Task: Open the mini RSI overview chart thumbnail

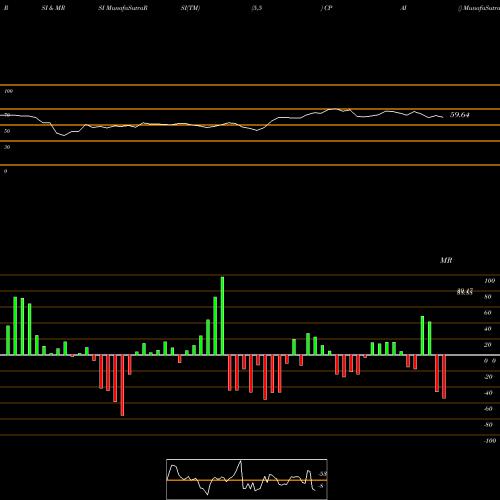Action: point(247,479)
